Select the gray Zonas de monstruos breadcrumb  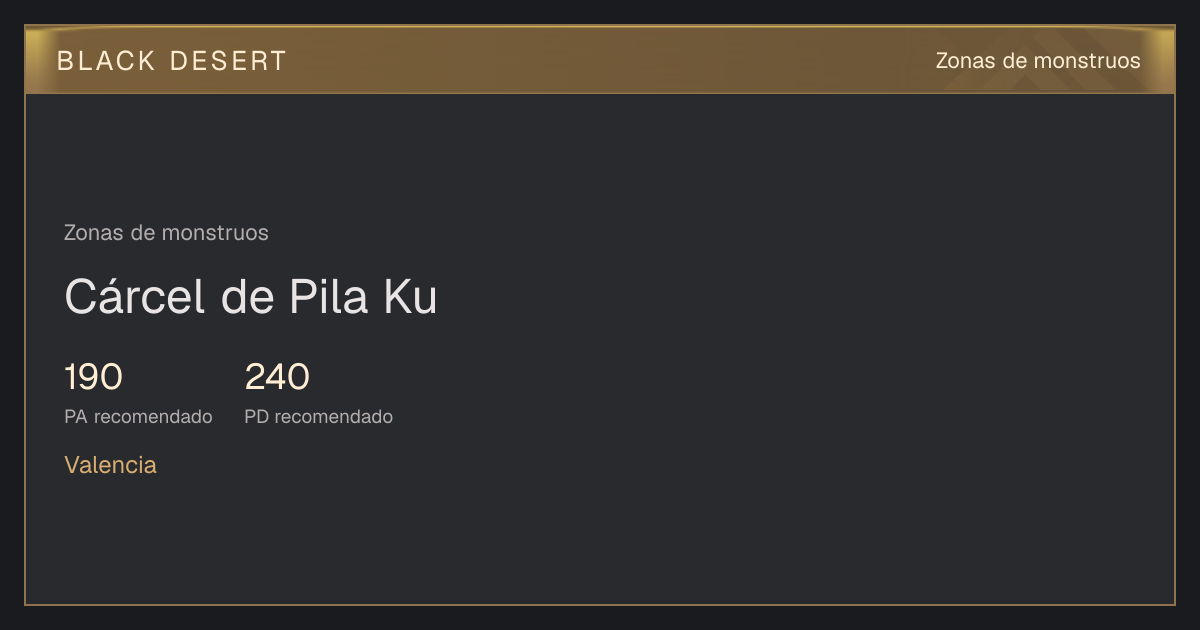pos(166,233)
